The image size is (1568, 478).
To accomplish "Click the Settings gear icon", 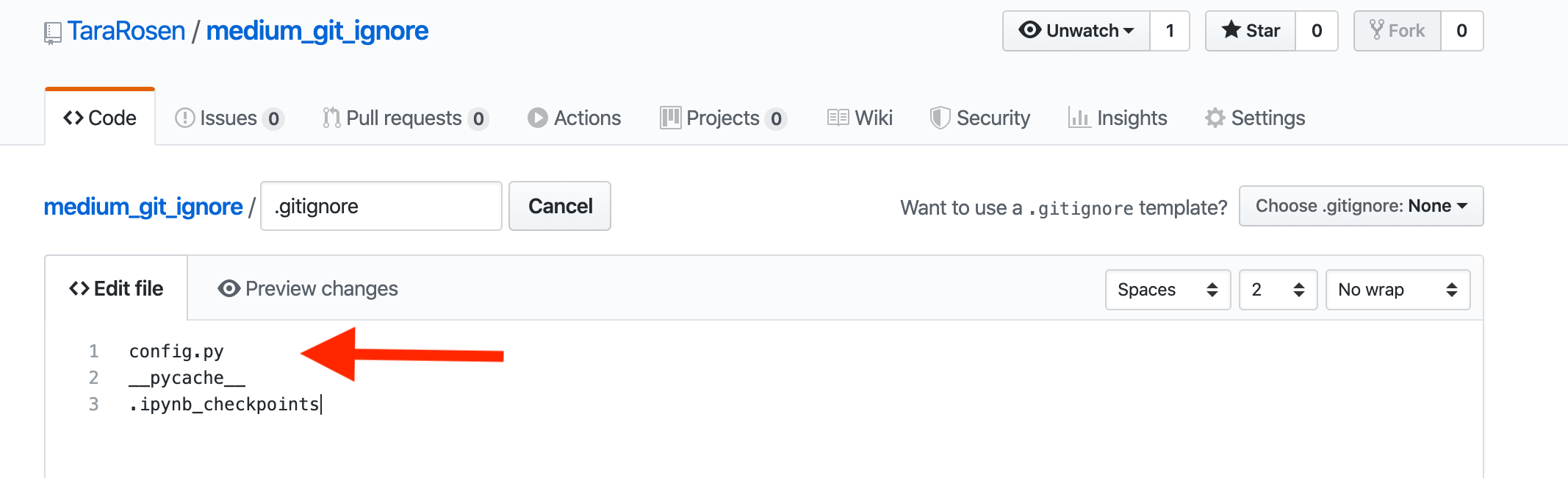I will click(x=1214, y=118).
